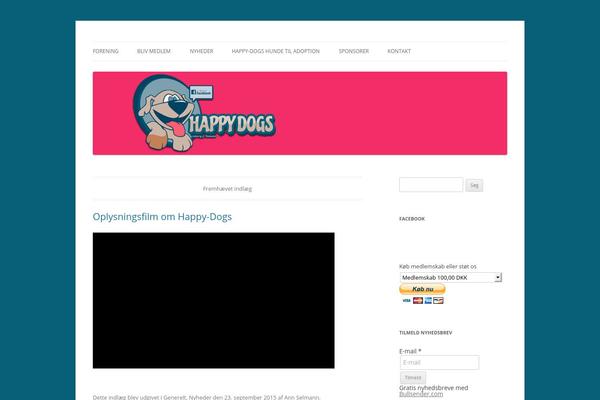The width and height of the screenshot is (600, 400).
Task: Click the TILMELD NYHEDSBREV heading
Action: coord(426,333)
